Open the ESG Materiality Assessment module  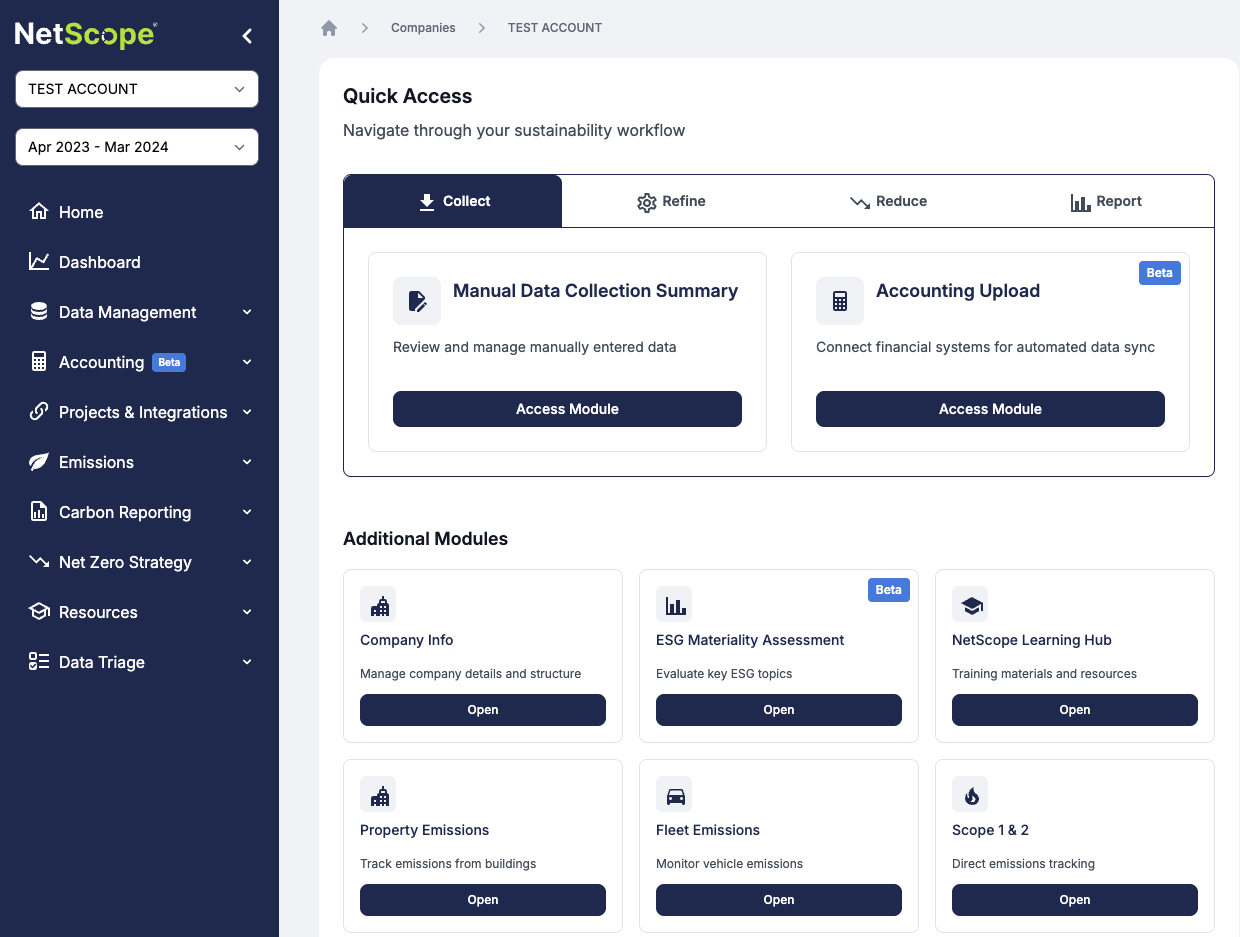click(778, 709)
